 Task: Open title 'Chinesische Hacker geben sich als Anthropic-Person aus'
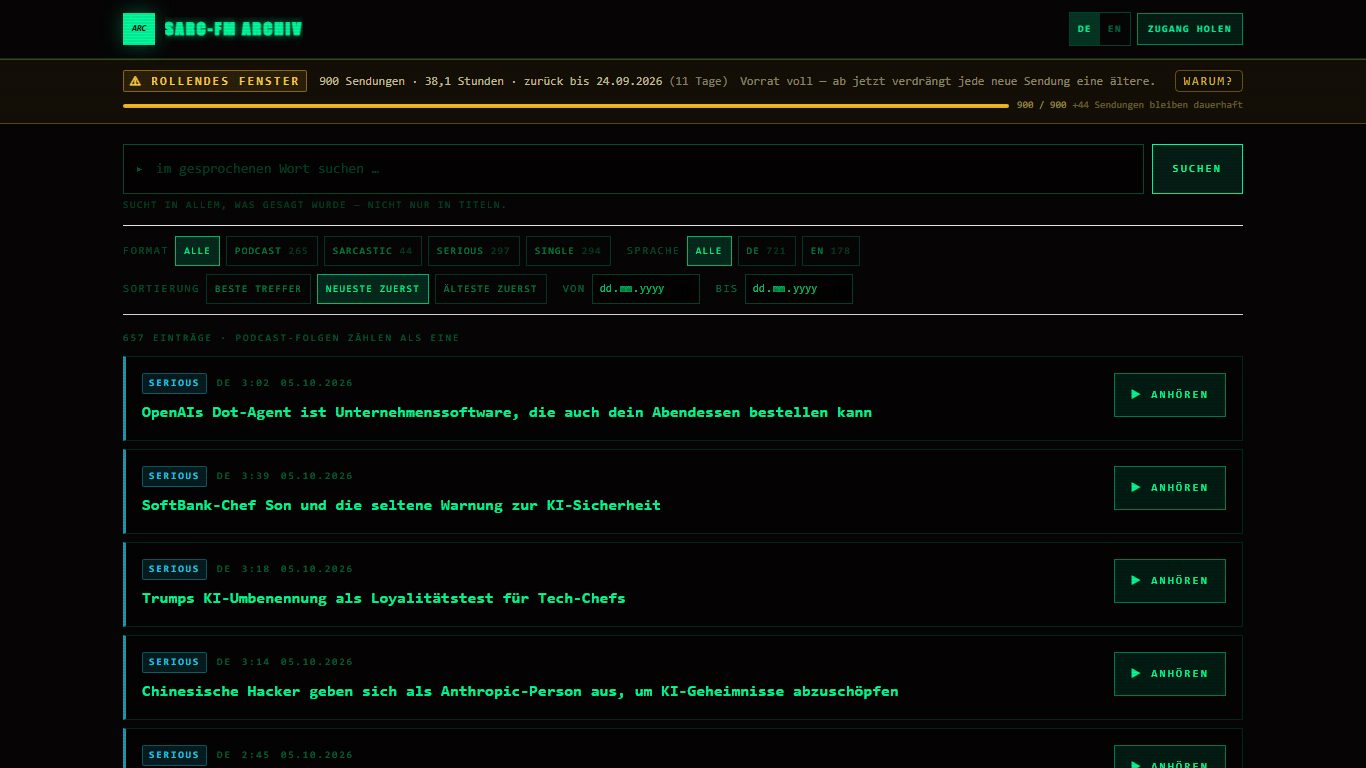click(x=520, y=691)
